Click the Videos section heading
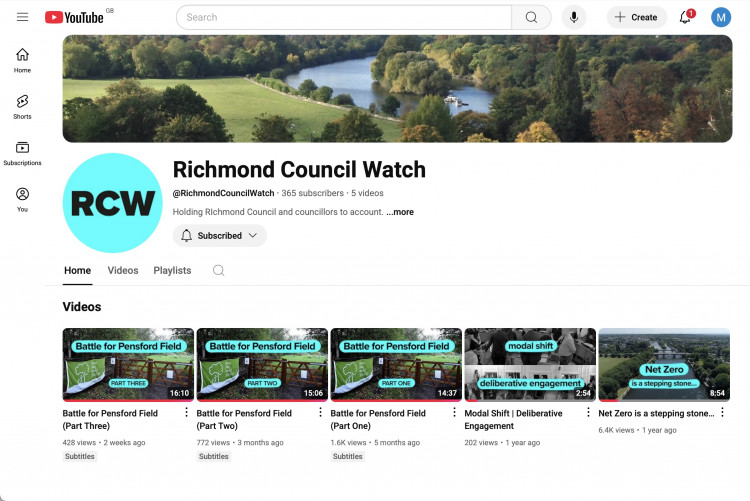This screenshot has width=750, height=501. click(x=82, y=307)
